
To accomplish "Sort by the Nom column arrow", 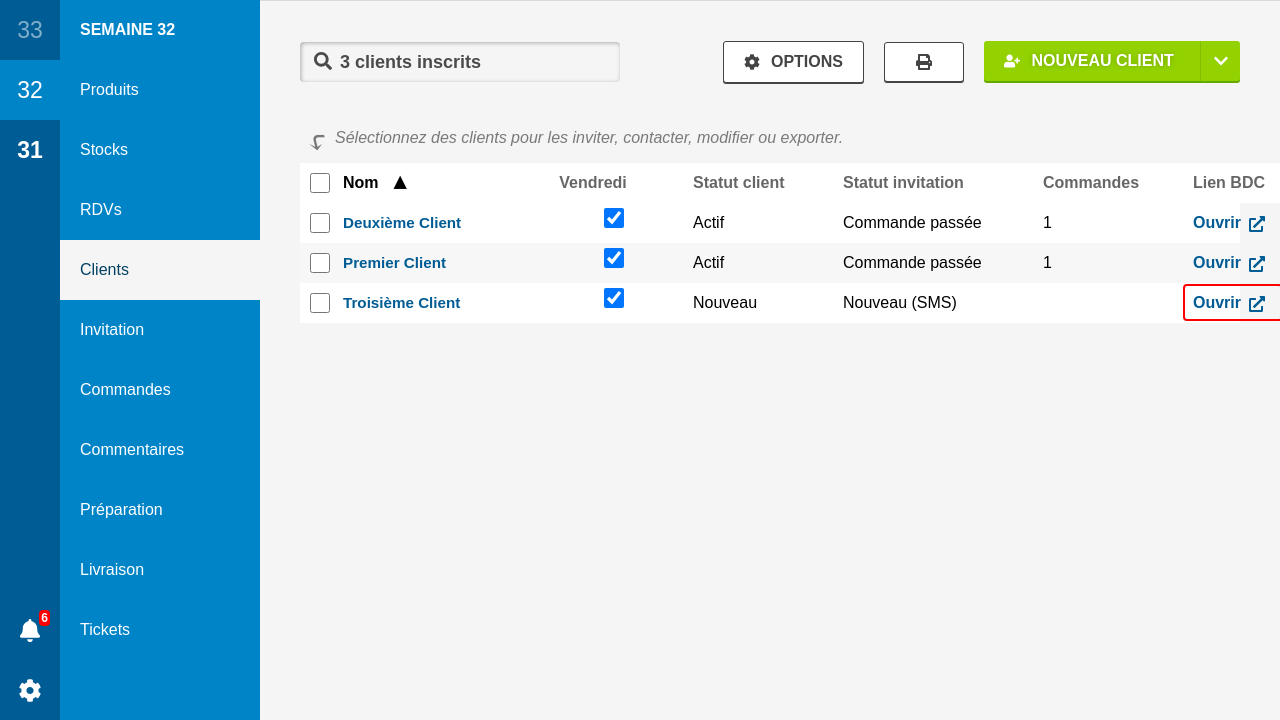I will 400,183.
